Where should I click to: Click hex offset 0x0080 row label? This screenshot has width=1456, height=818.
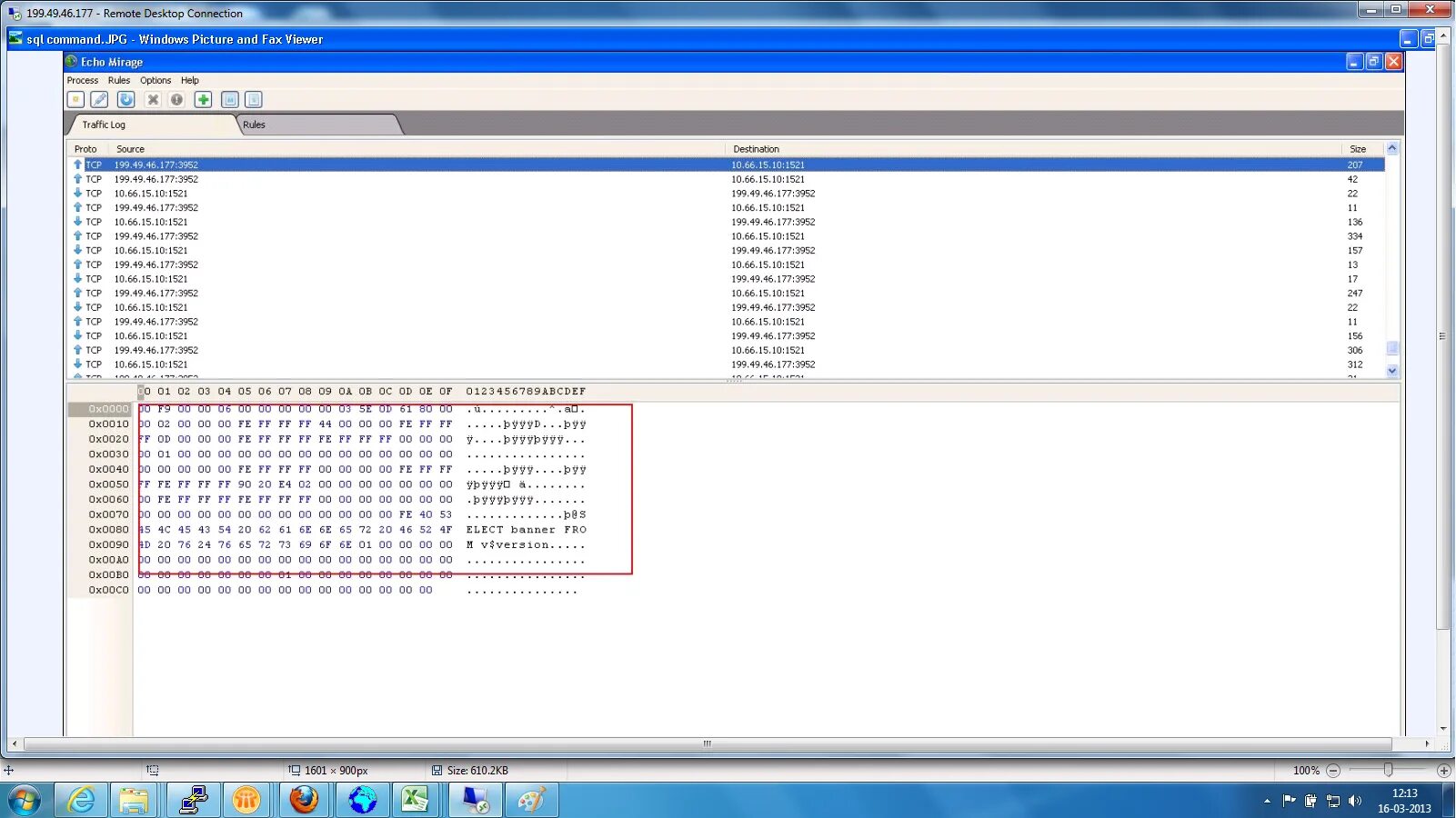(x=108, y=530)
